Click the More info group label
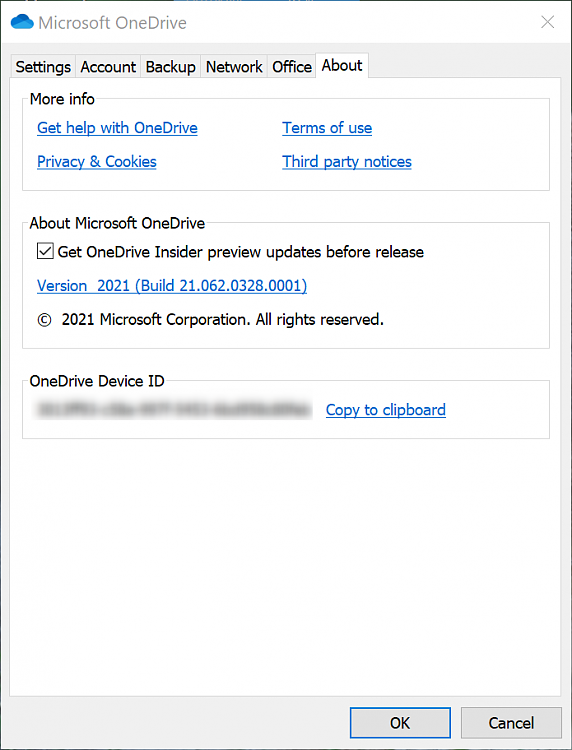 coord(62,99)
